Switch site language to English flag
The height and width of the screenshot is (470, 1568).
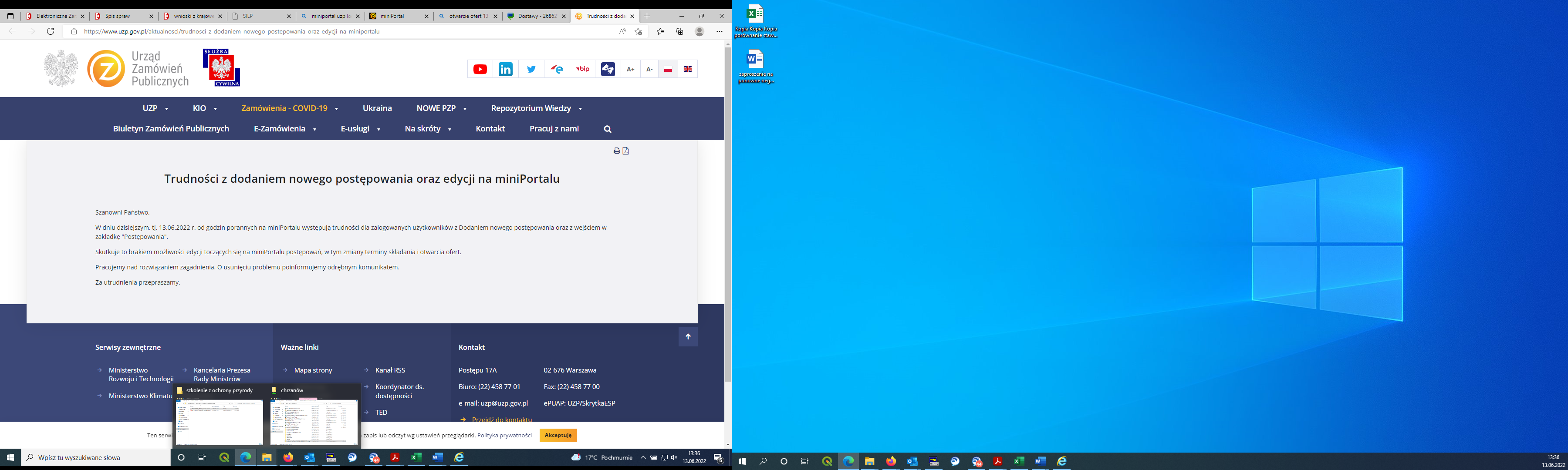[687, 69]
